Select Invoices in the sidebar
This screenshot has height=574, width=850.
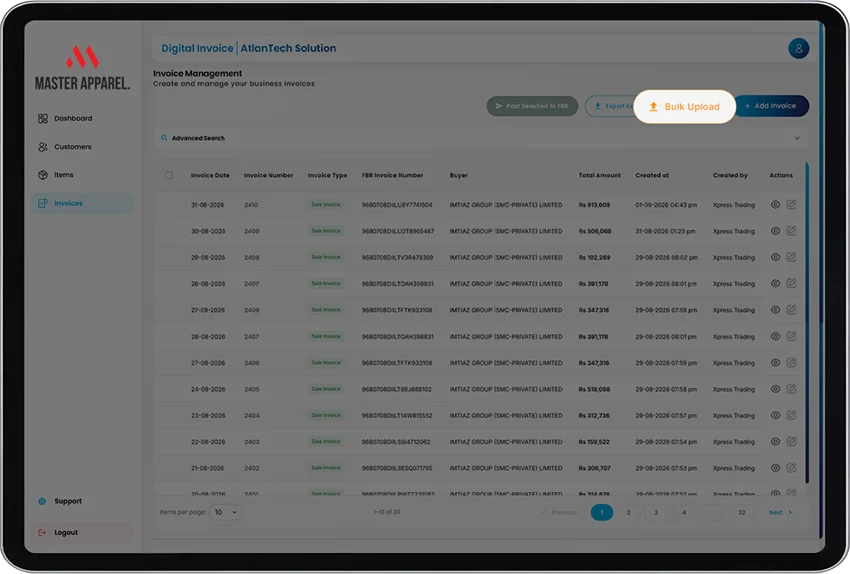point(82,203)
